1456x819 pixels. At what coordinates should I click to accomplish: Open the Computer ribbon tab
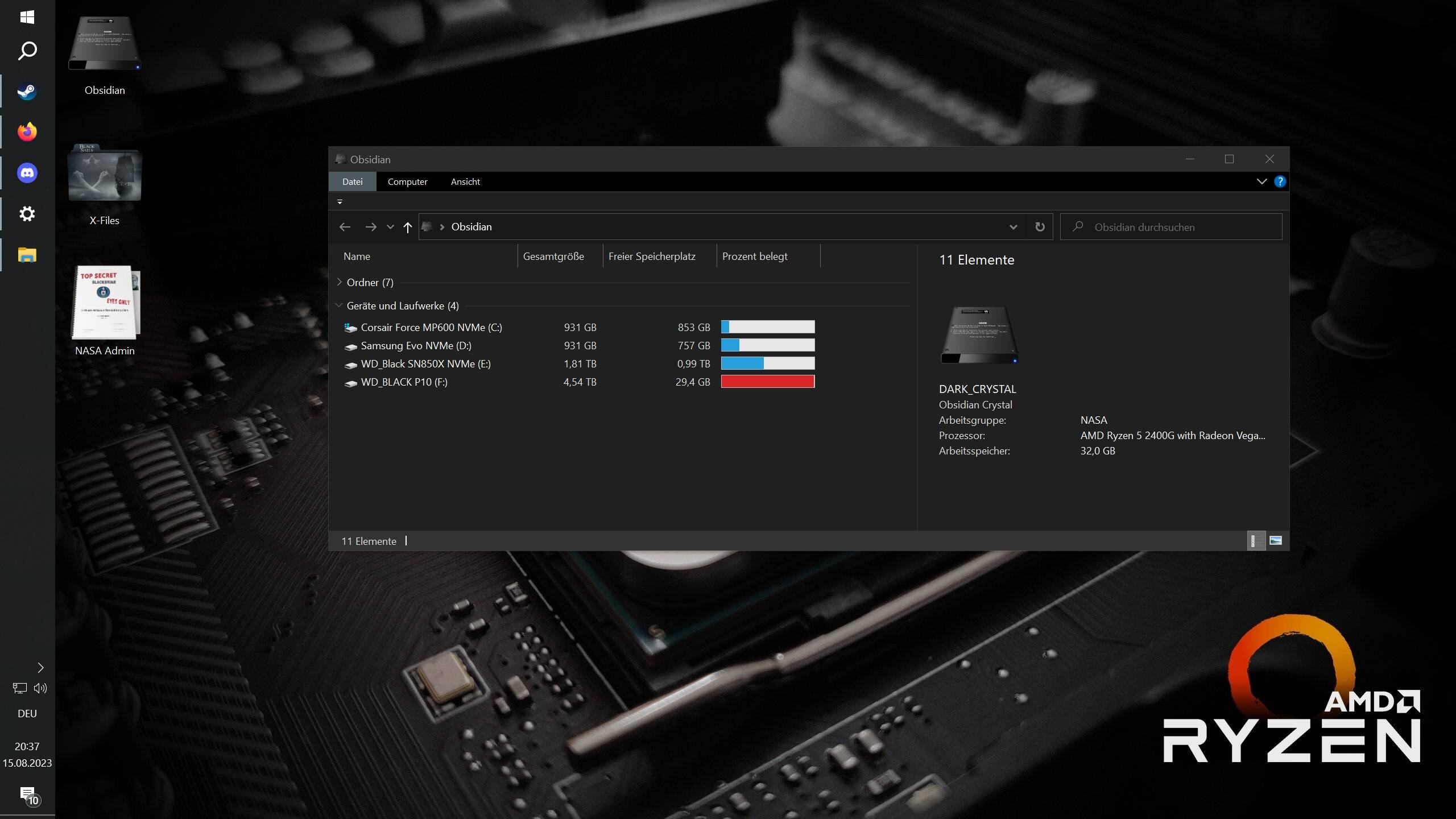coord(407,181)
